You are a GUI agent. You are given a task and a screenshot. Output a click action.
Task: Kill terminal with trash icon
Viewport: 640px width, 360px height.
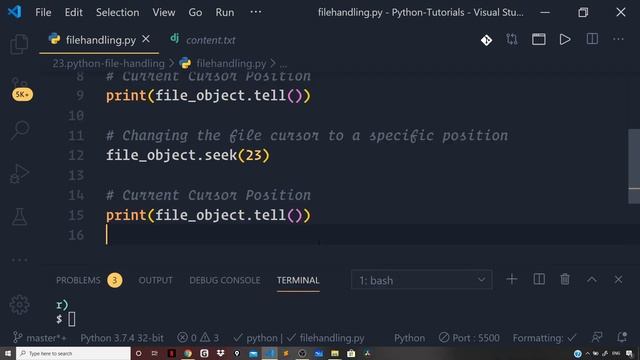[565, 280]
